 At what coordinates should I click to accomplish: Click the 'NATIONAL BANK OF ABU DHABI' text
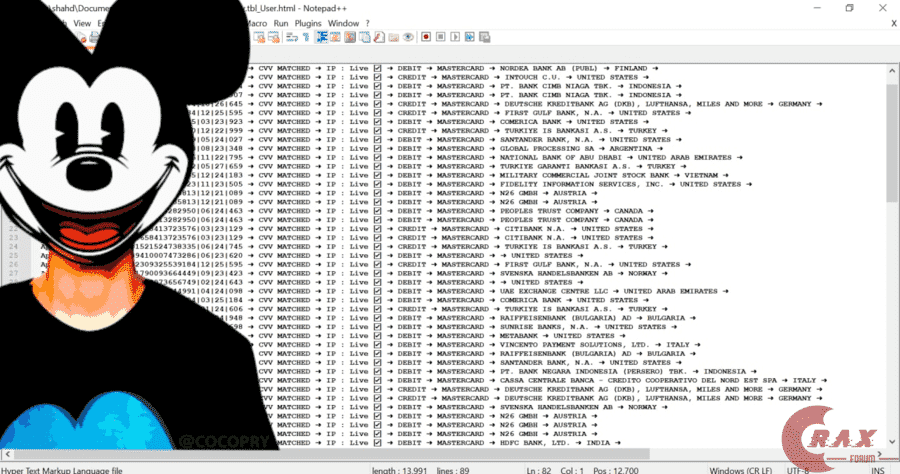[x=560, y=157]
